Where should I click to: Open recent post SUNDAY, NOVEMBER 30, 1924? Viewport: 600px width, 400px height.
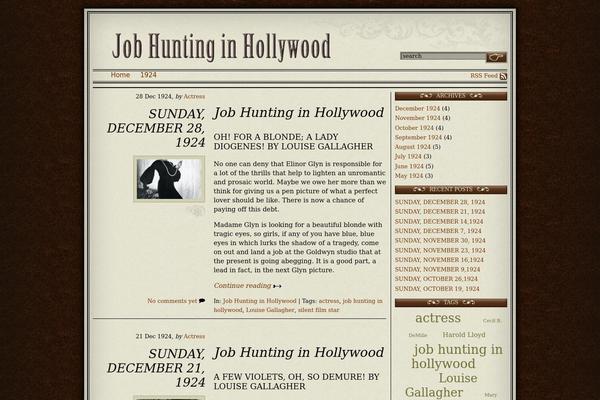tap(440, 240)
